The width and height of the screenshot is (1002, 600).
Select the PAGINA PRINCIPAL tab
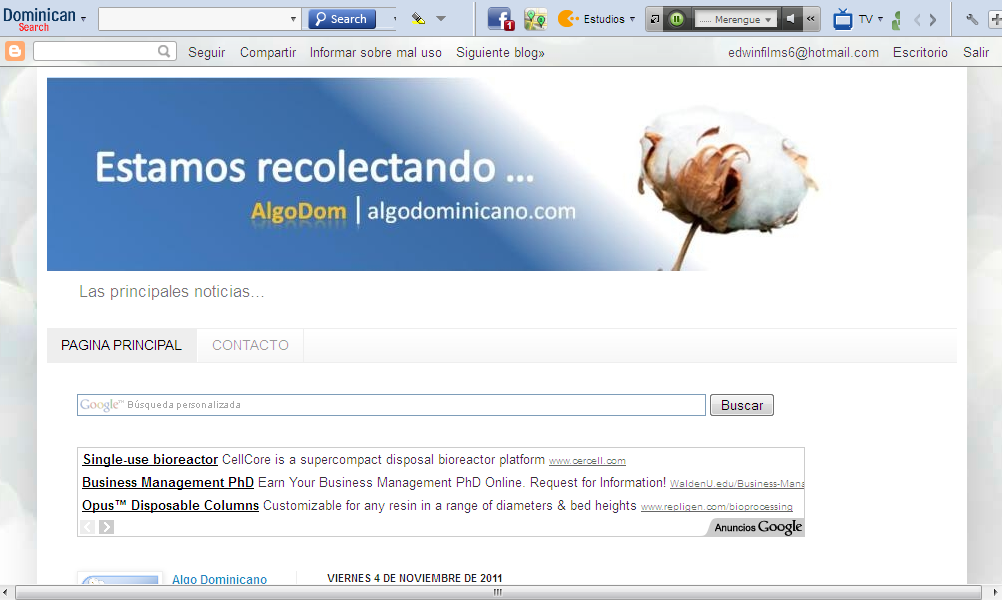[121, 345]
